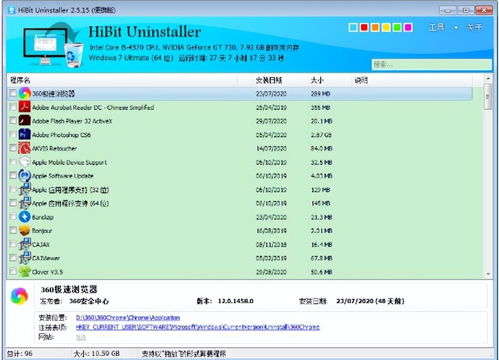Click the Adobe Acrobat Reader DC icon
The image size is (499, 360).
coord(24,107)
